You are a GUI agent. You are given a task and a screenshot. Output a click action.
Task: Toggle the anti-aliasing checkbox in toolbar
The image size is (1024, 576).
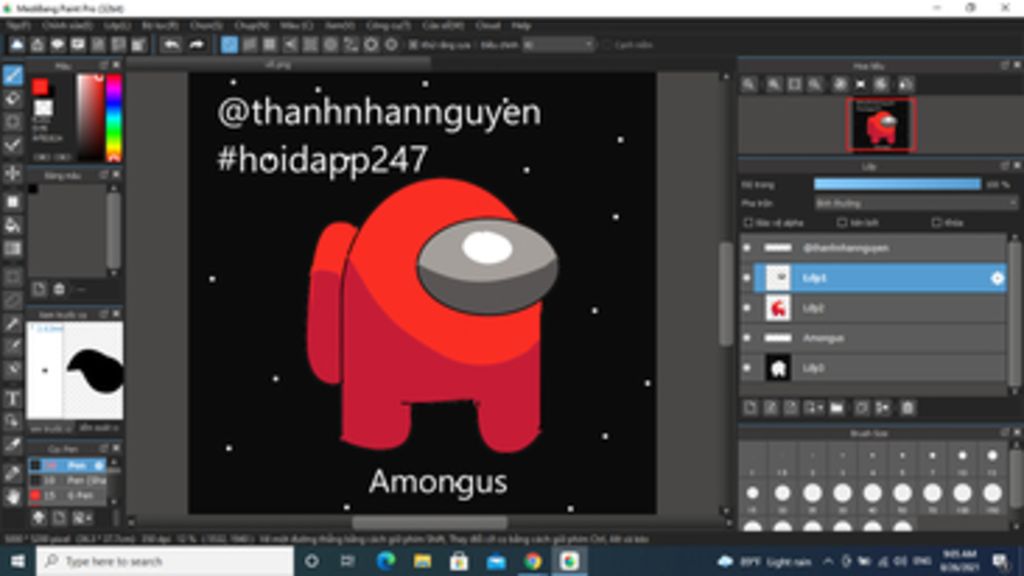(413, 45)
